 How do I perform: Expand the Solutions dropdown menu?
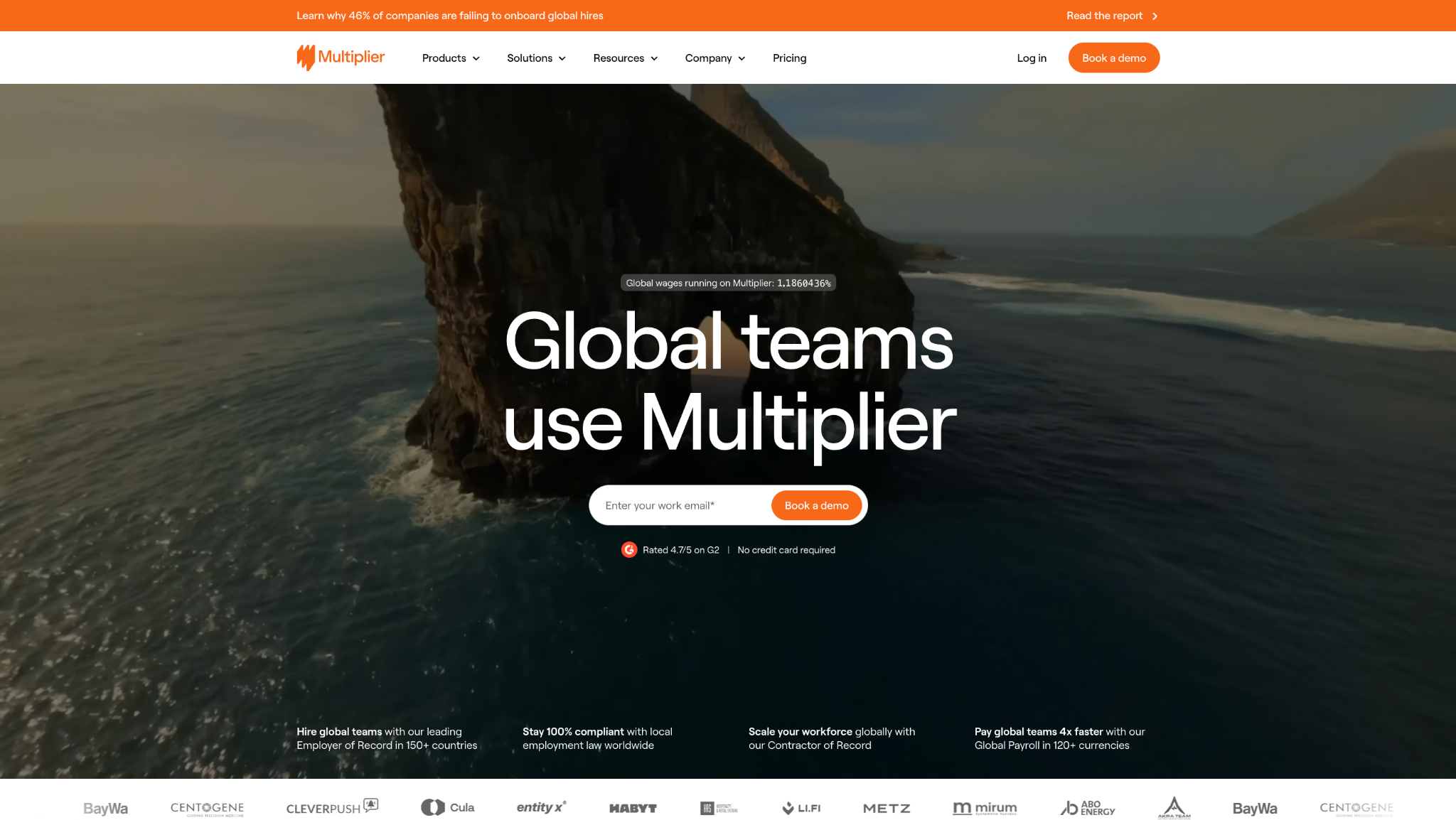click(536, 58)
